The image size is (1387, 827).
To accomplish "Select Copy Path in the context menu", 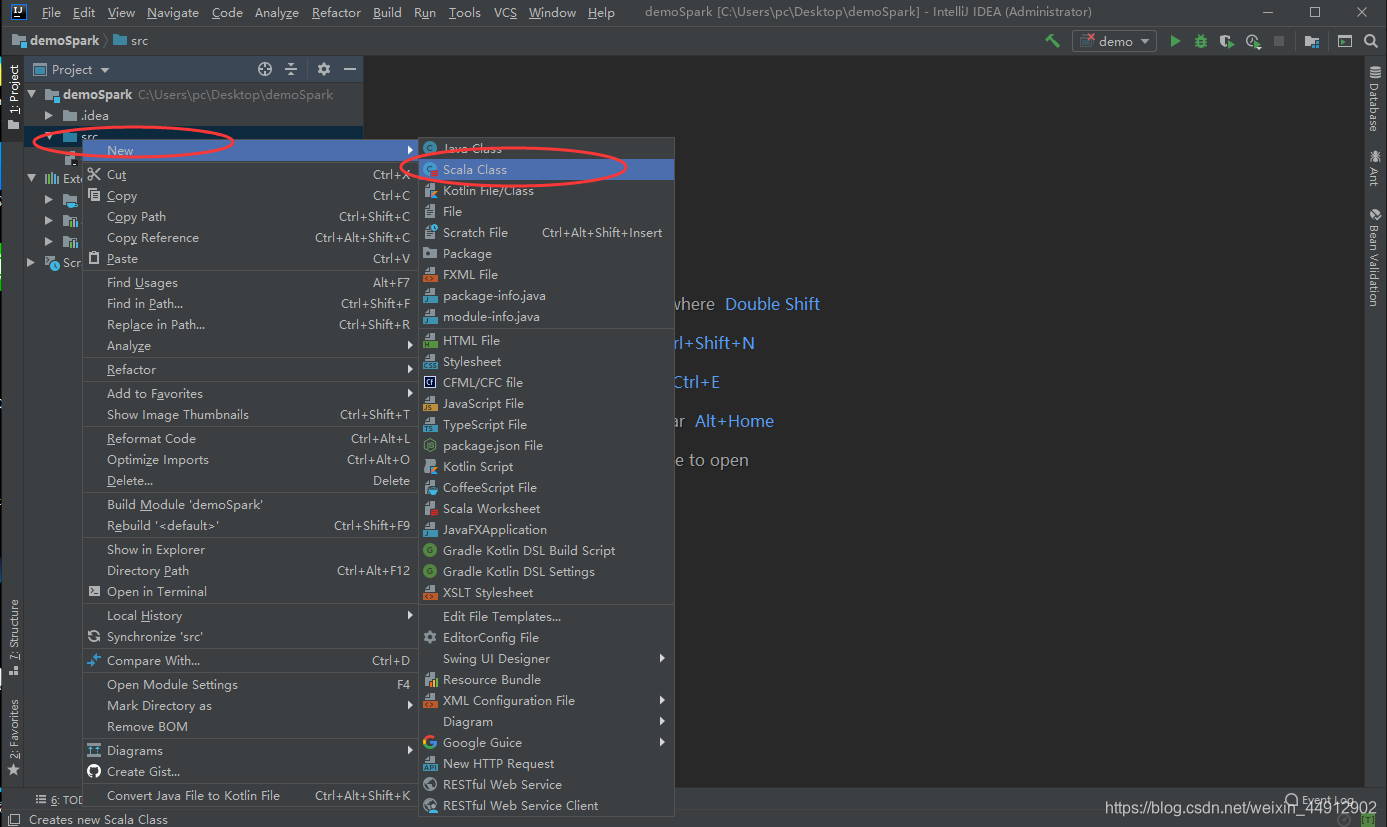I will coord(249,216).
